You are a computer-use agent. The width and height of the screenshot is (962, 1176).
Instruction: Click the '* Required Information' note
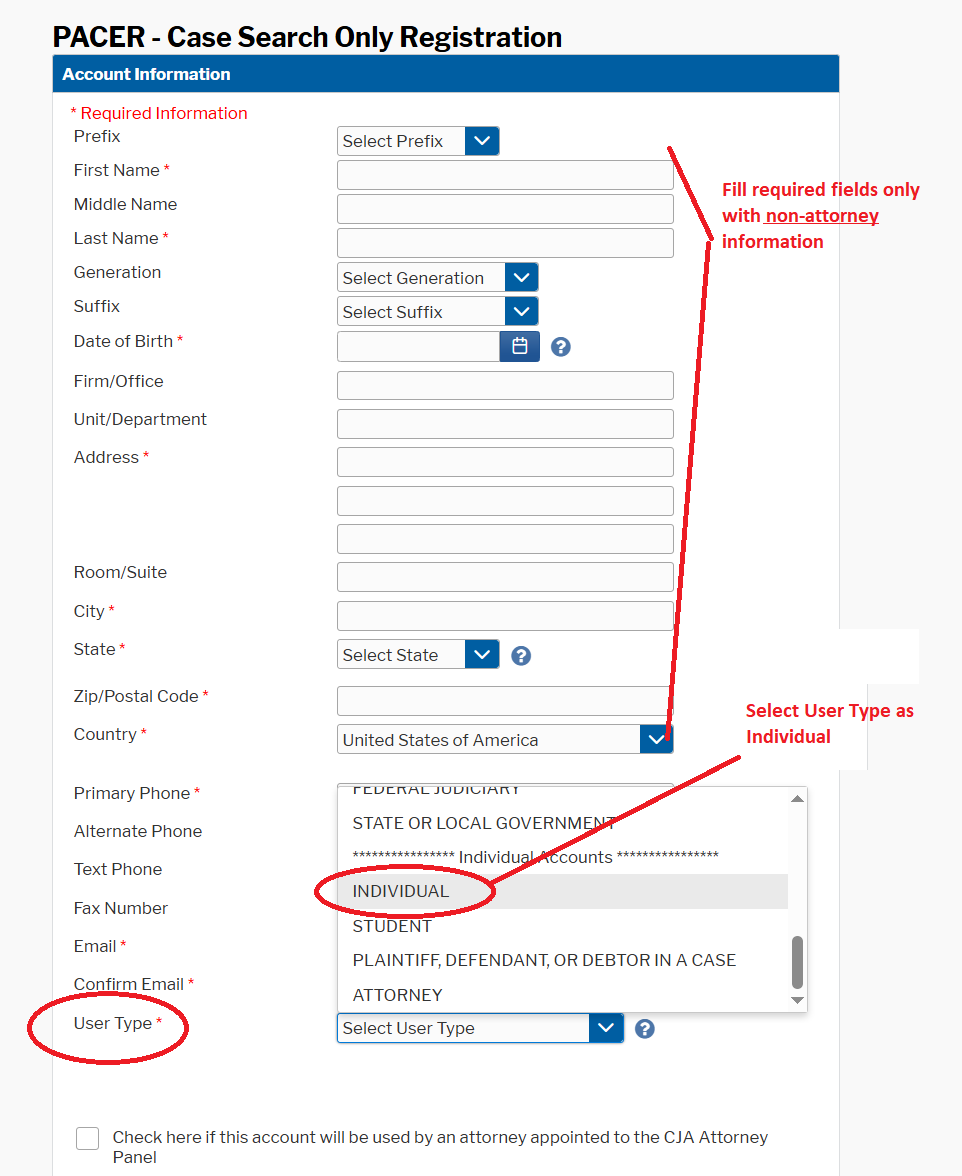coord(159,113)
